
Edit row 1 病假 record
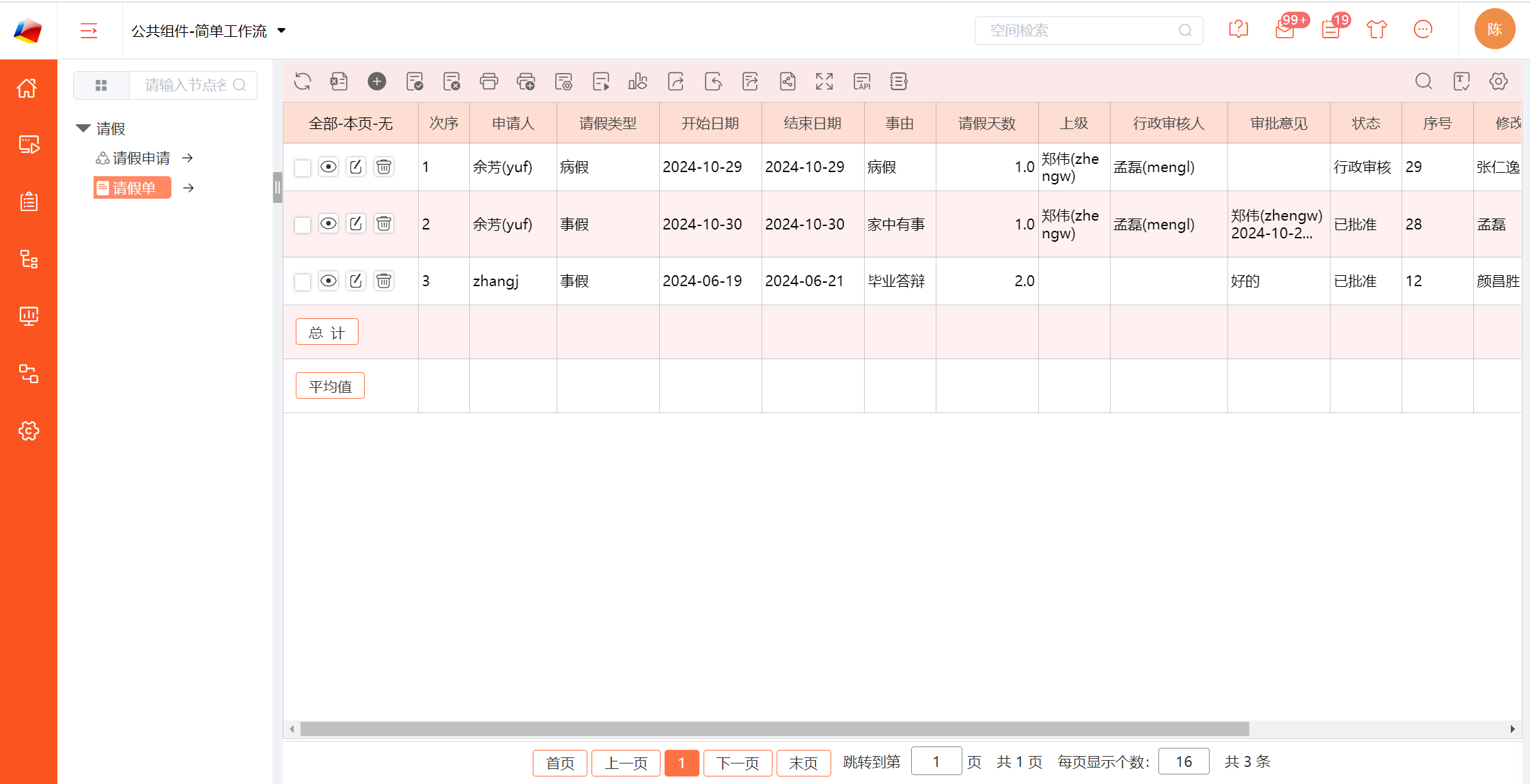pos(356,167)
